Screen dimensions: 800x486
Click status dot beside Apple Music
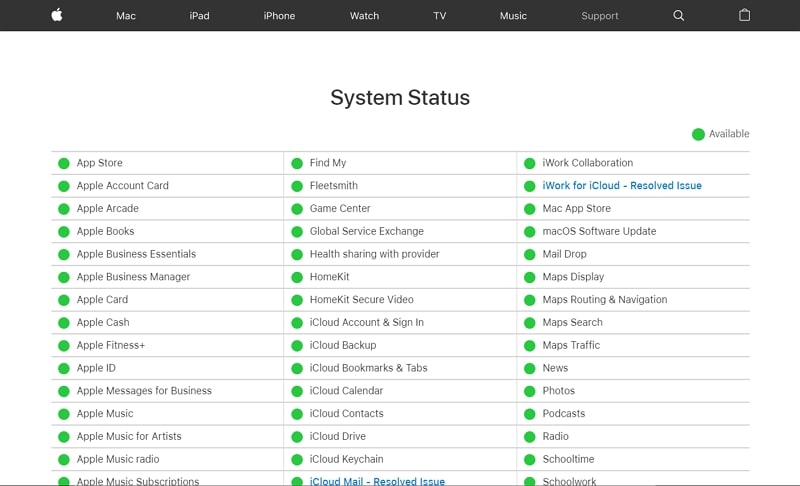pos(64,414)
